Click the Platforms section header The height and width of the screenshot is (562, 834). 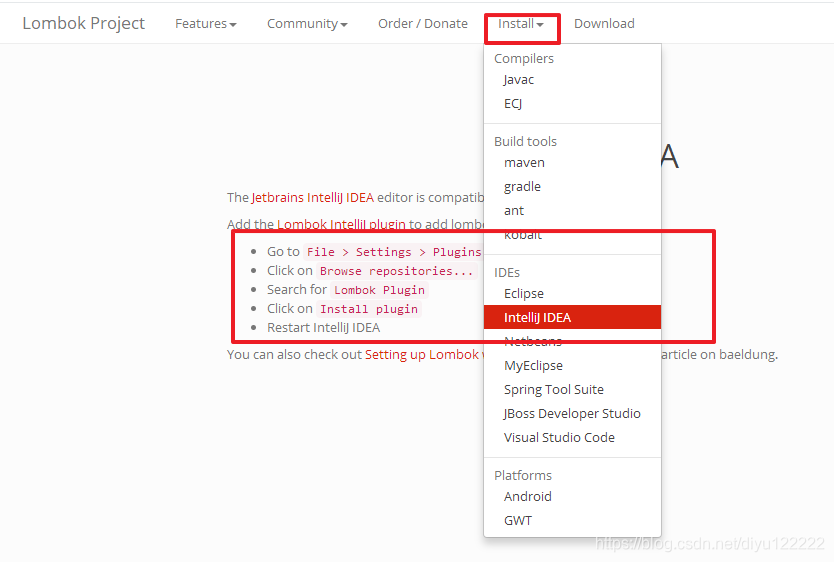click(523, 475)
